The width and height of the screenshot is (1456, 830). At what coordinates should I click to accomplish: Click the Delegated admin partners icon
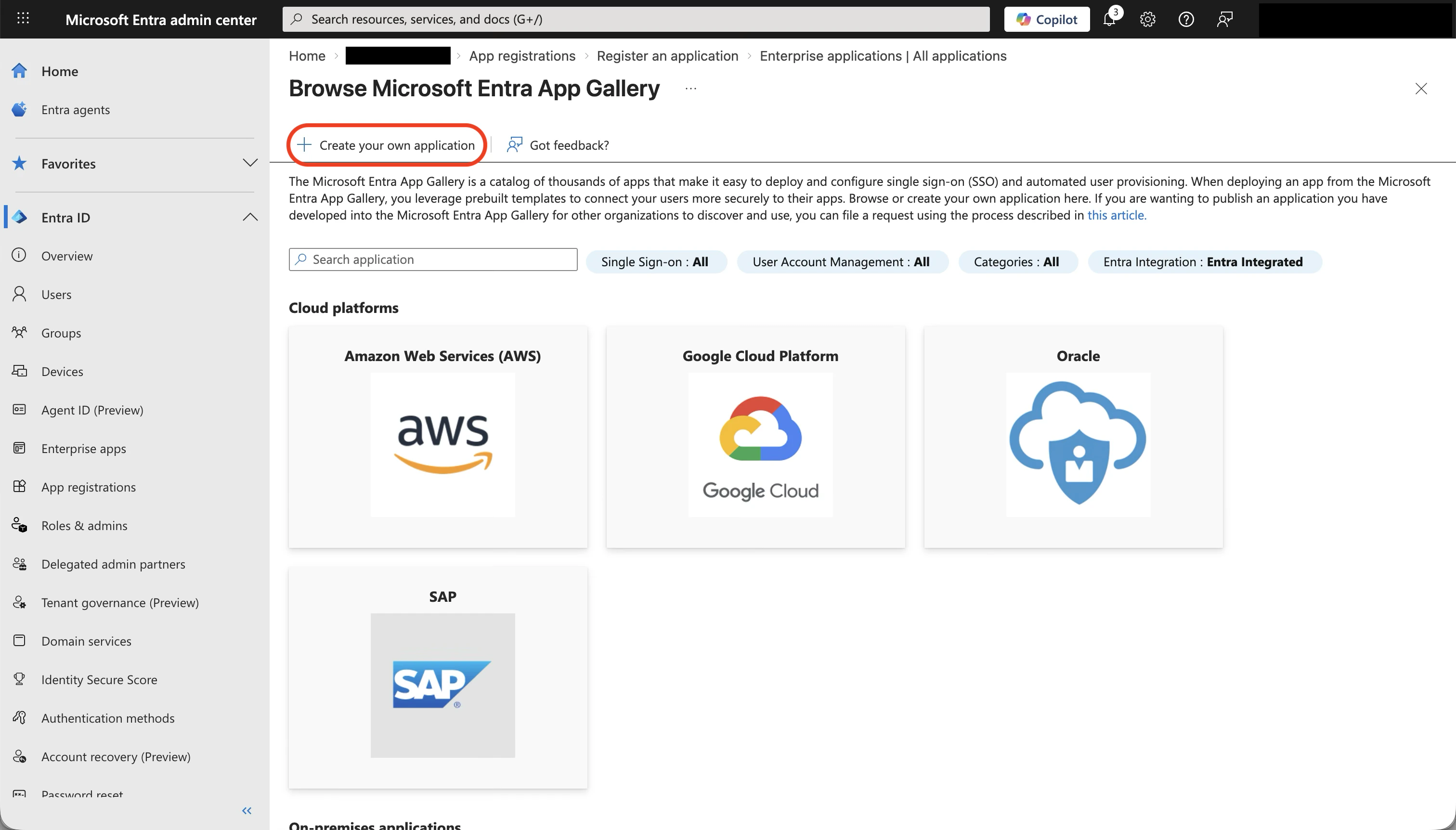(x=19, y=564)
